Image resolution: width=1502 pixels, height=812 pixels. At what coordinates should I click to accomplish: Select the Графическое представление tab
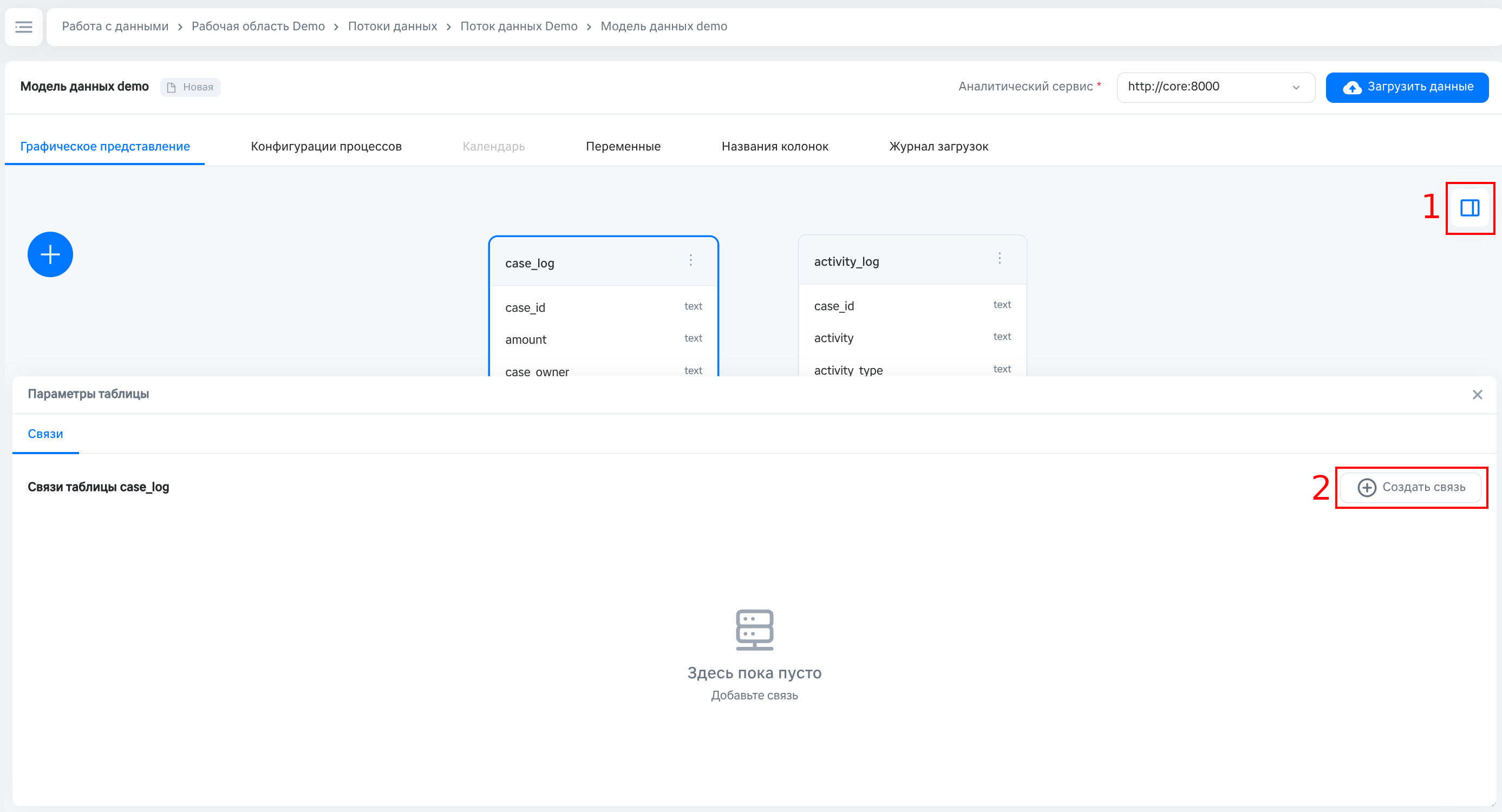pos(105,146)
